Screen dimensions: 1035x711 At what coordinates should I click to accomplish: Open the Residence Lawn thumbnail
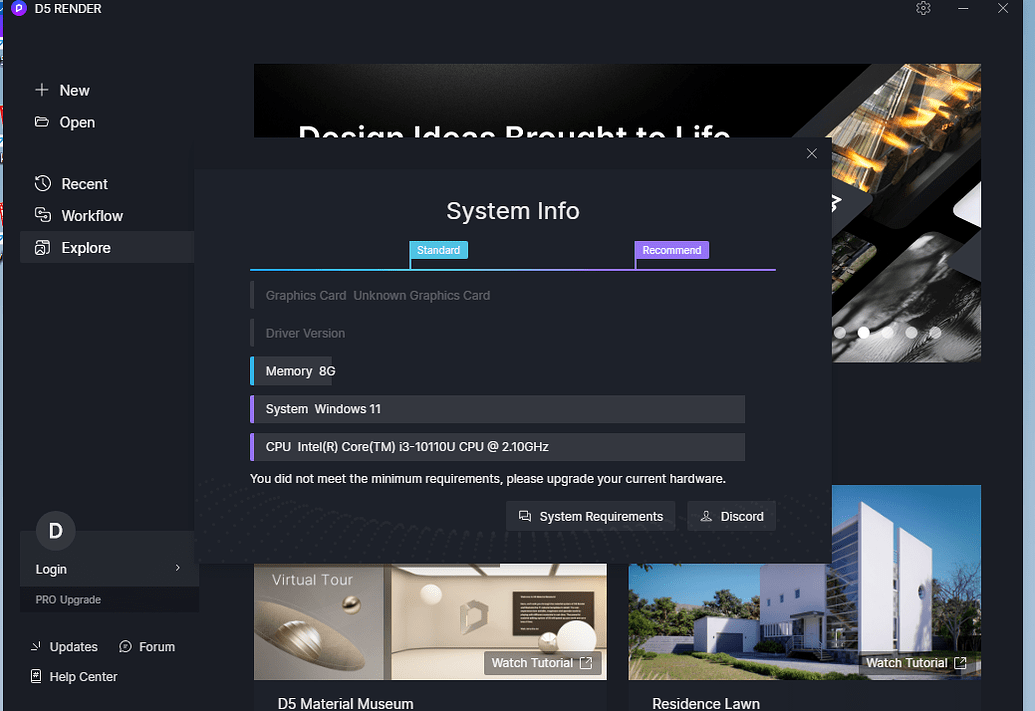pos(805,621)
